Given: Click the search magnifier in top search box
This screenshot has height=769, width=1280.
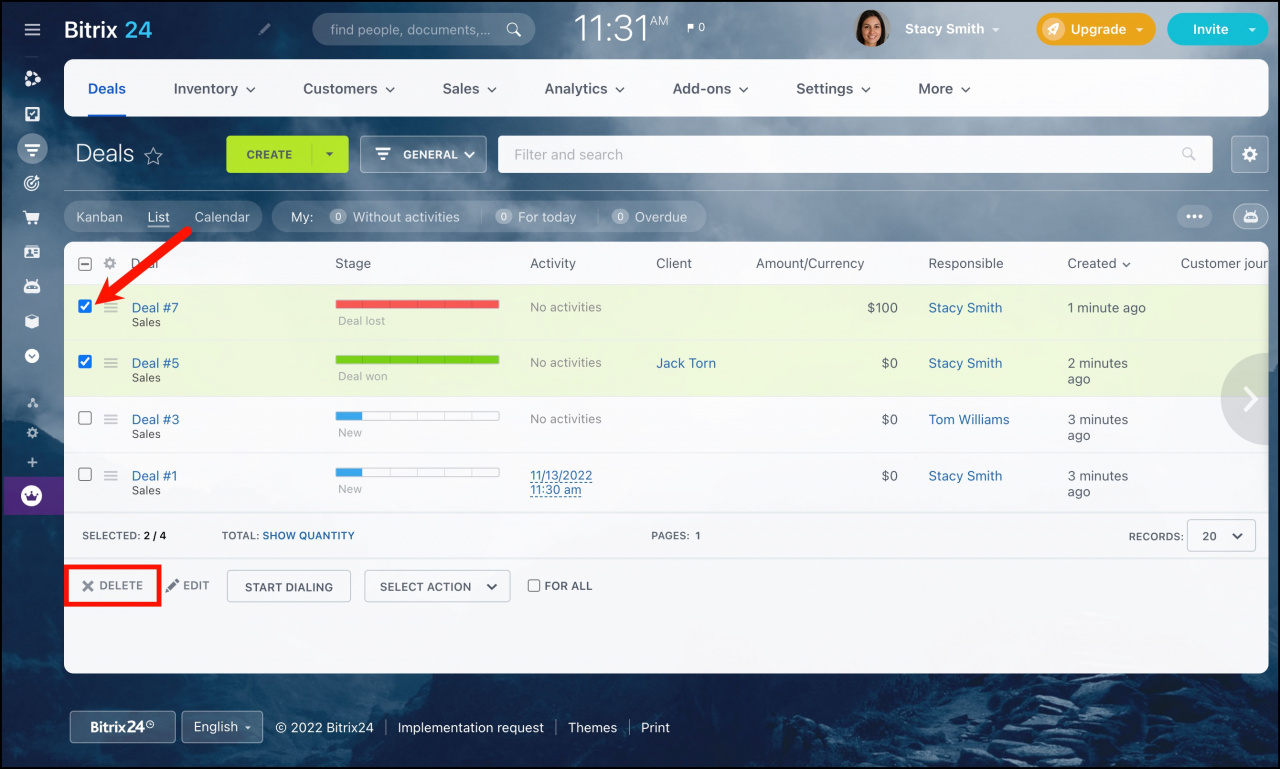Looking at the screenshot, I should pos(514,30).
